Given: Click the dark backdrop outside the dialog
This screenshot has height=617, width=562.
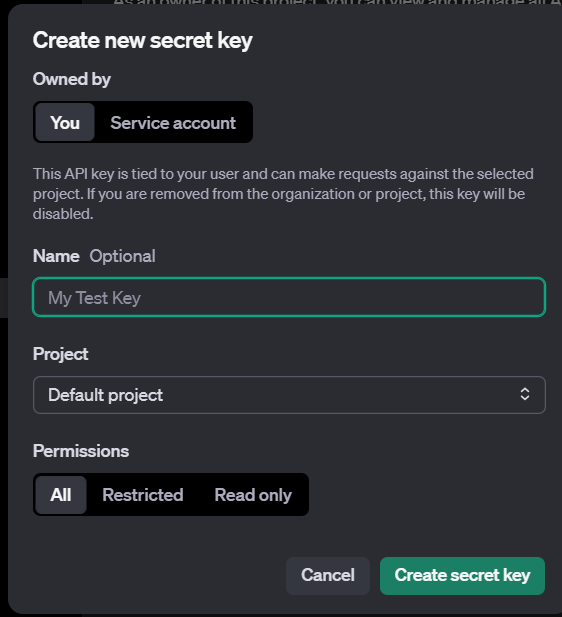Looking at the screenshot, I should point(4,157).
